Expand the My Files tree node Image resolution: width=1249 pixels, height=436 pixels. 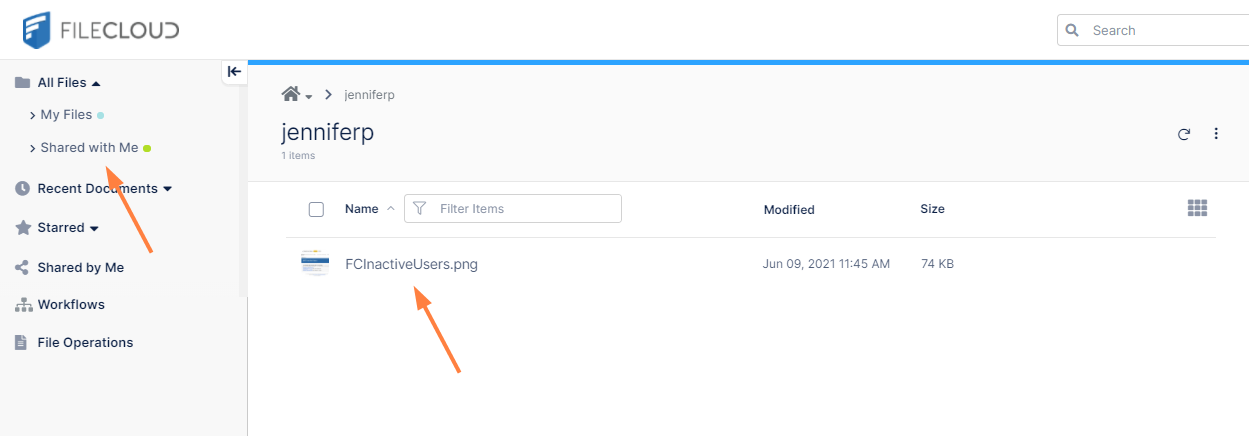coord(33,116)
